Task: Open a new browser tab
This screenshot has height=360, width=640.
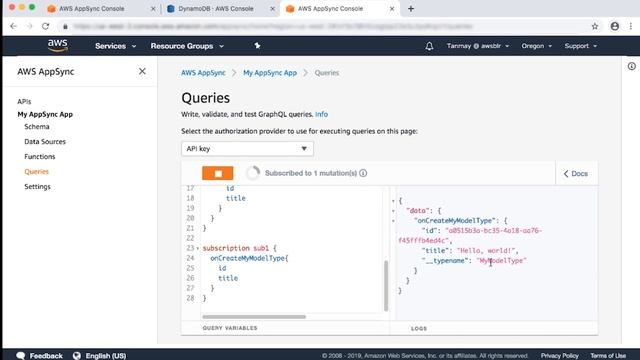Action: (x=411, y=9)
